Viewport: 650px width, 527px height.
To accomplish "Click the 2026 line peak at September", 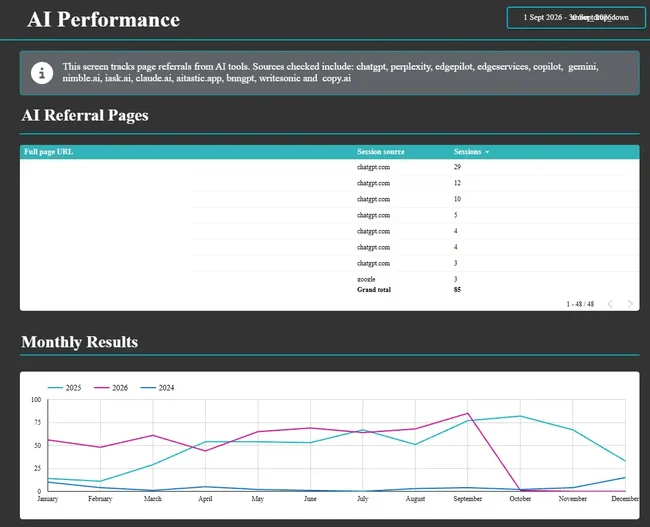I will [x=468, y=413].
